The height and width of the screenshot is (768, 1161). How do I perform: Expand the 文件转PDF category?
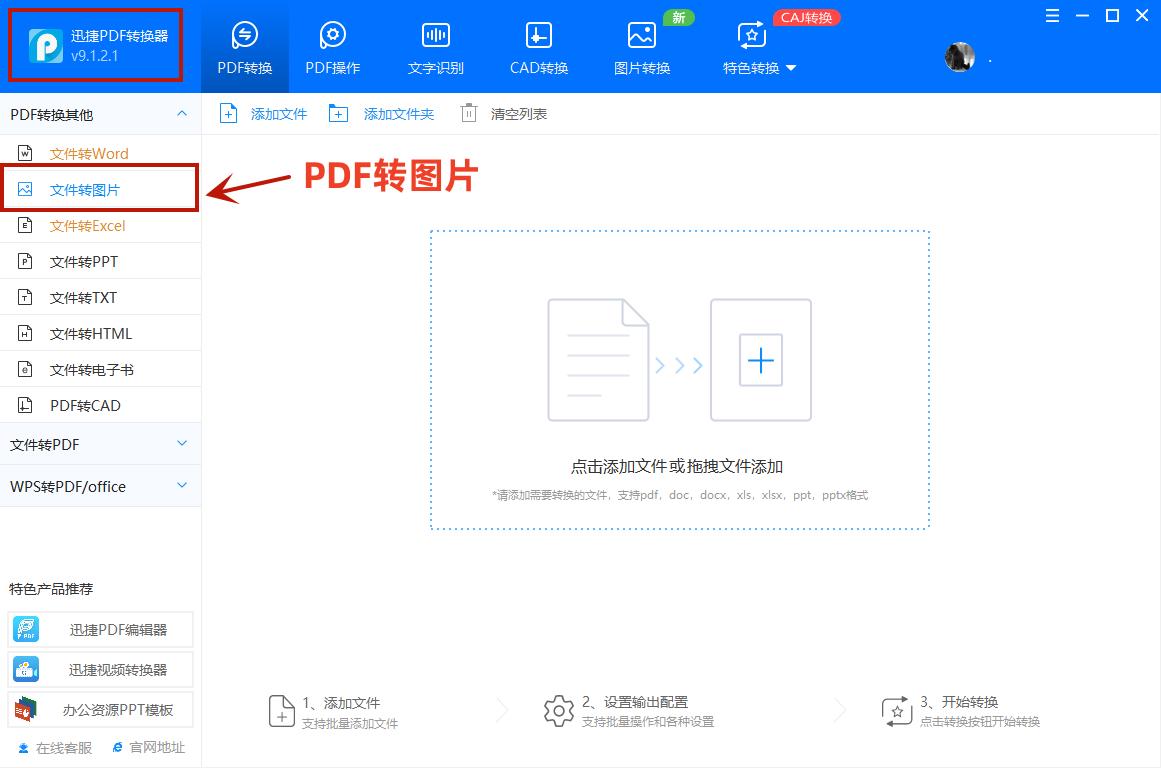pos(100,444)
